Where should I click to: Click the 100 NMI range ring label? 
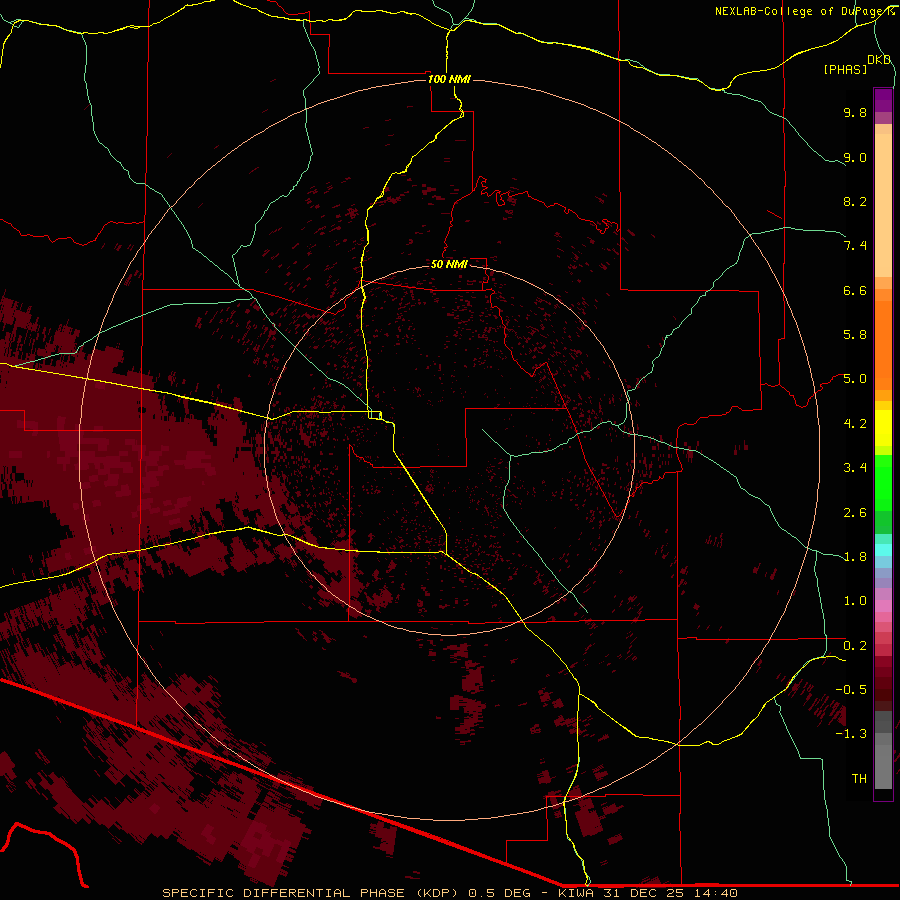pos(449,79)
